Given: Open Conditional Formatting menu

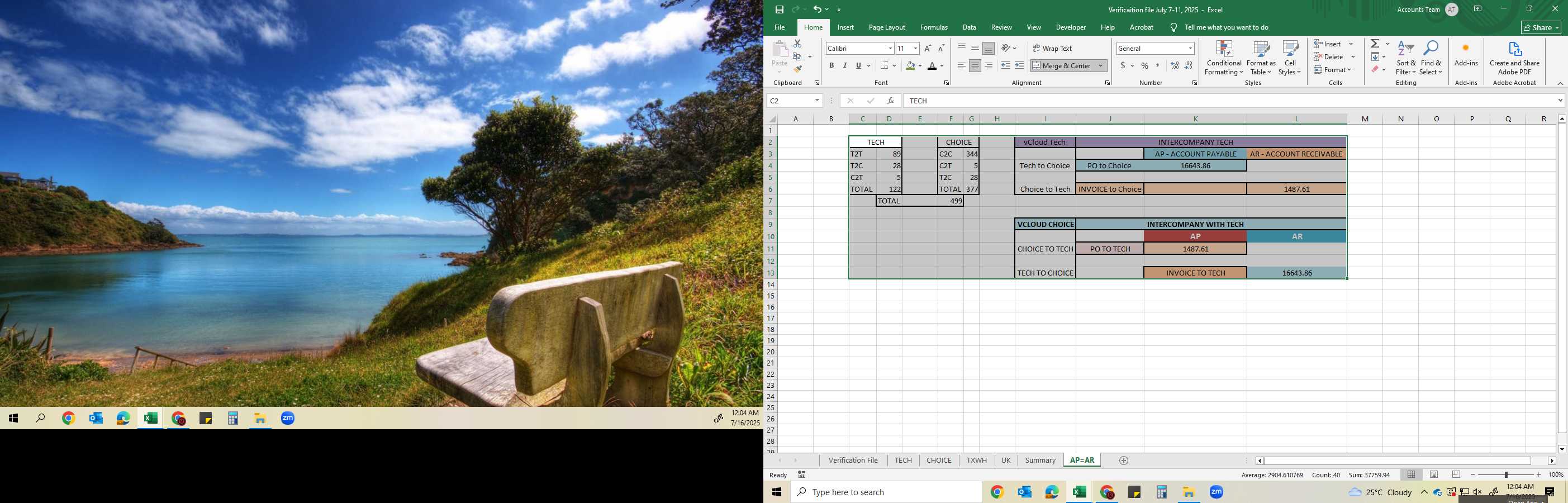Looking at the screenshot, I should (x=1224, y=59).
